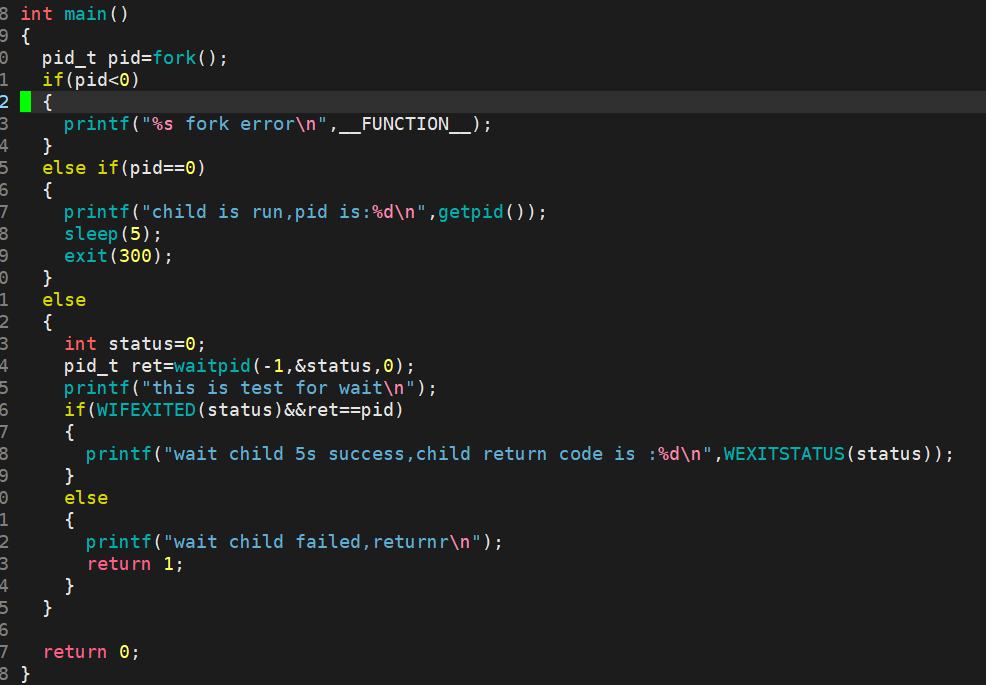Image resolution: width=986 pixels, height=685 pixels.
Task: Click the 'else if(pid==0)' line
Action: [124, 168]
